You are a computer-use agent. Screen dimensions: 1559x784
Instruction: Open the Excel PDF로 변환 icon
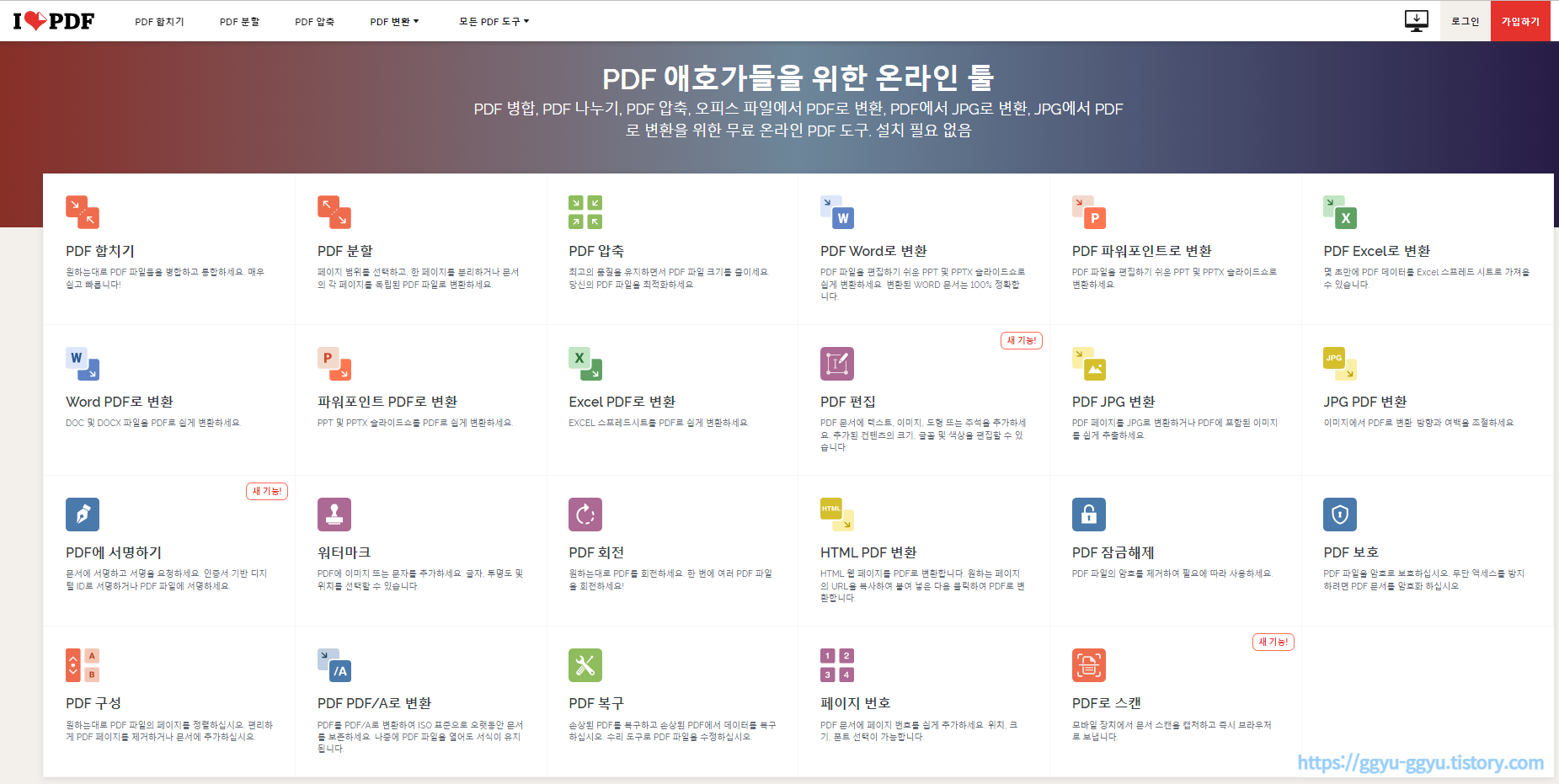585,363
